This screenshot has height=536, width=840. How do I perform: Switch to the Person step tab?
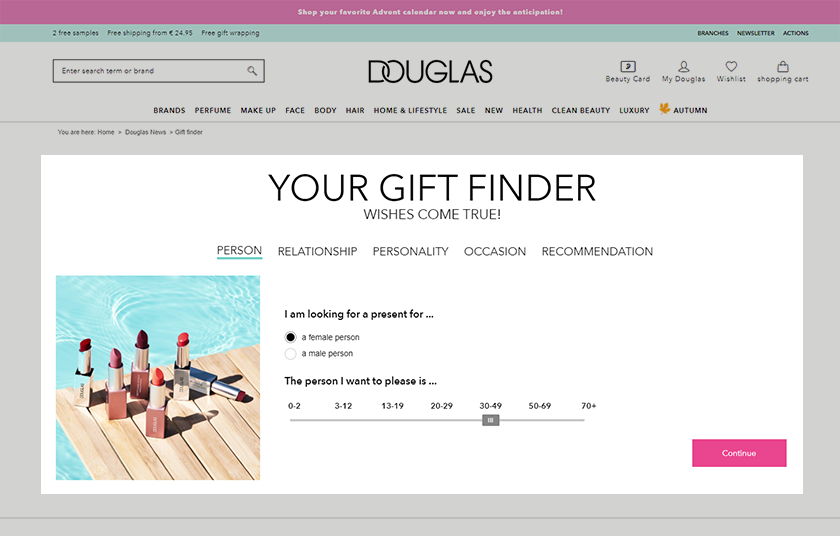point(239,251)
